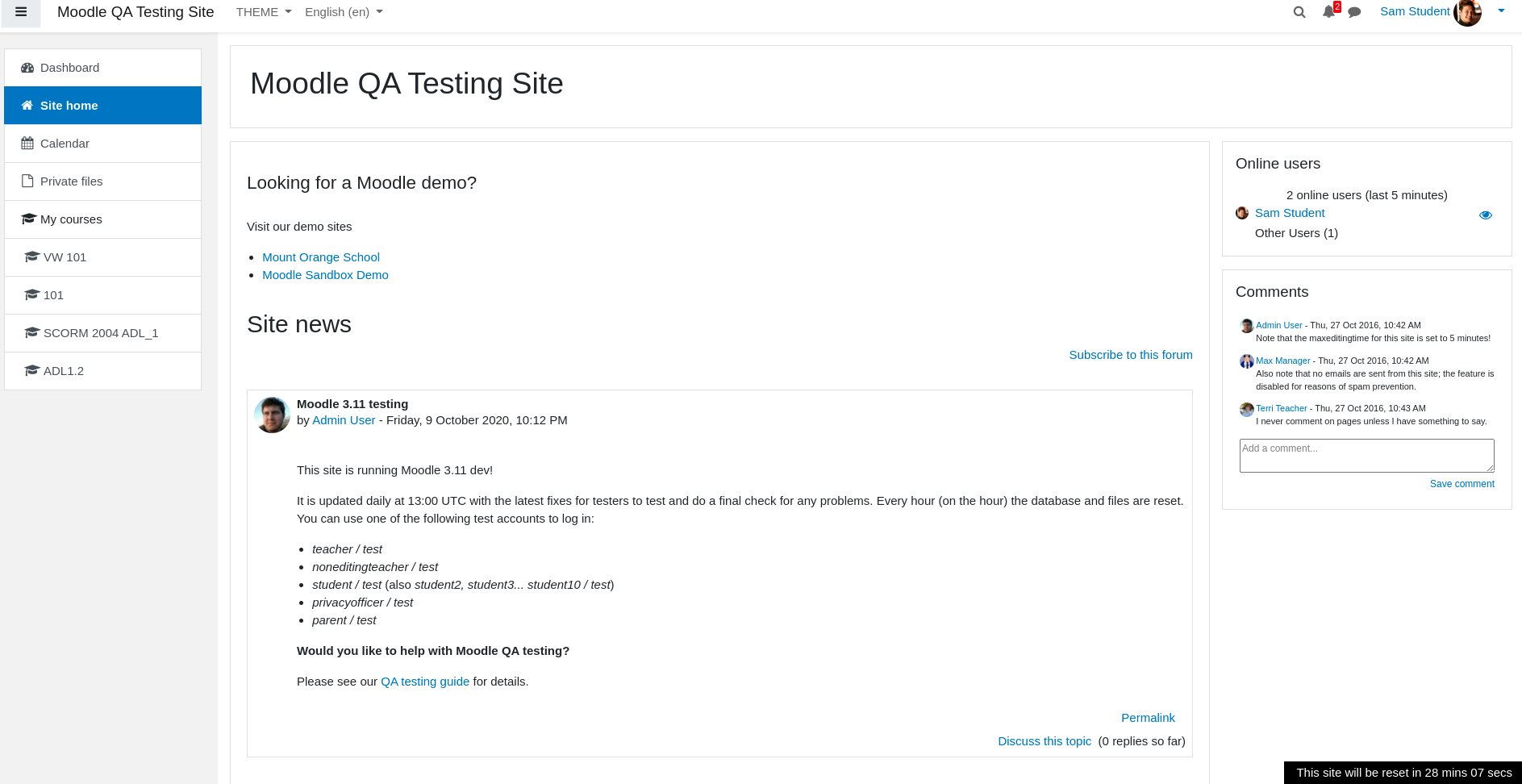
Task: Select Site home in the sidebar
Action: pyautogui.click(x=102, y=106)
